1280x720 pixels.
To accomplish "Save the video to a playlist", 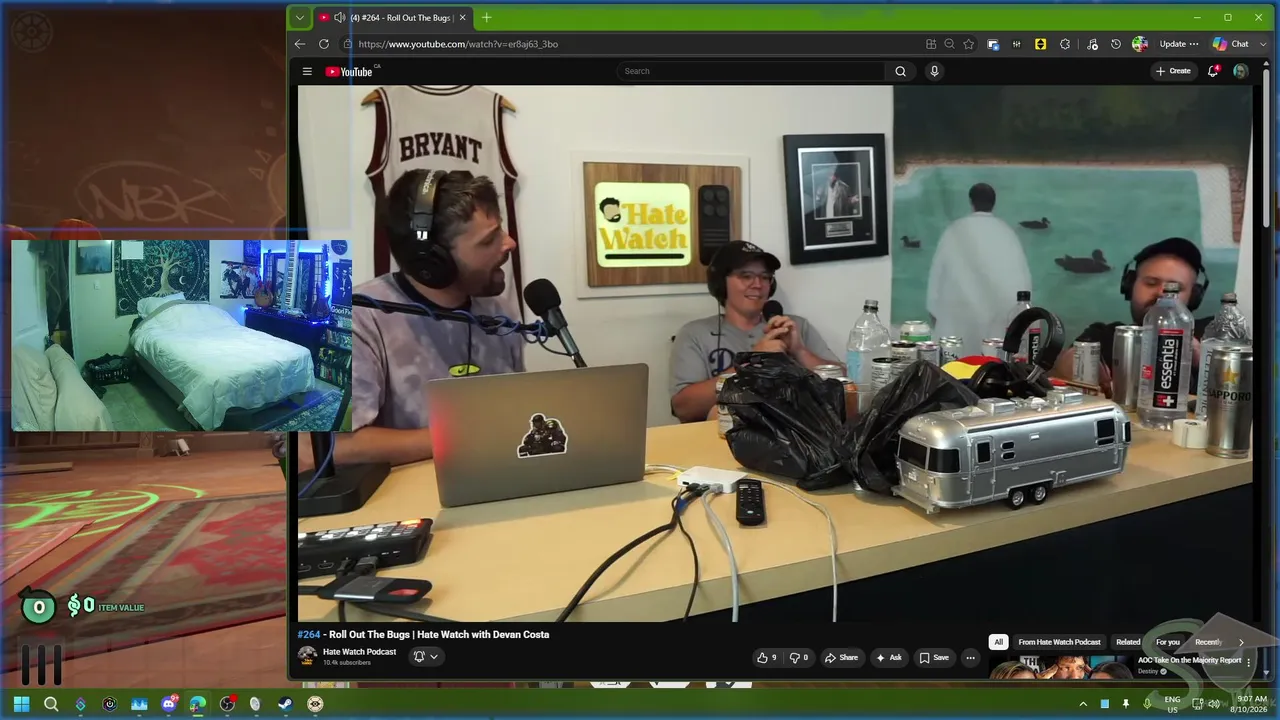I will point(934,658).
